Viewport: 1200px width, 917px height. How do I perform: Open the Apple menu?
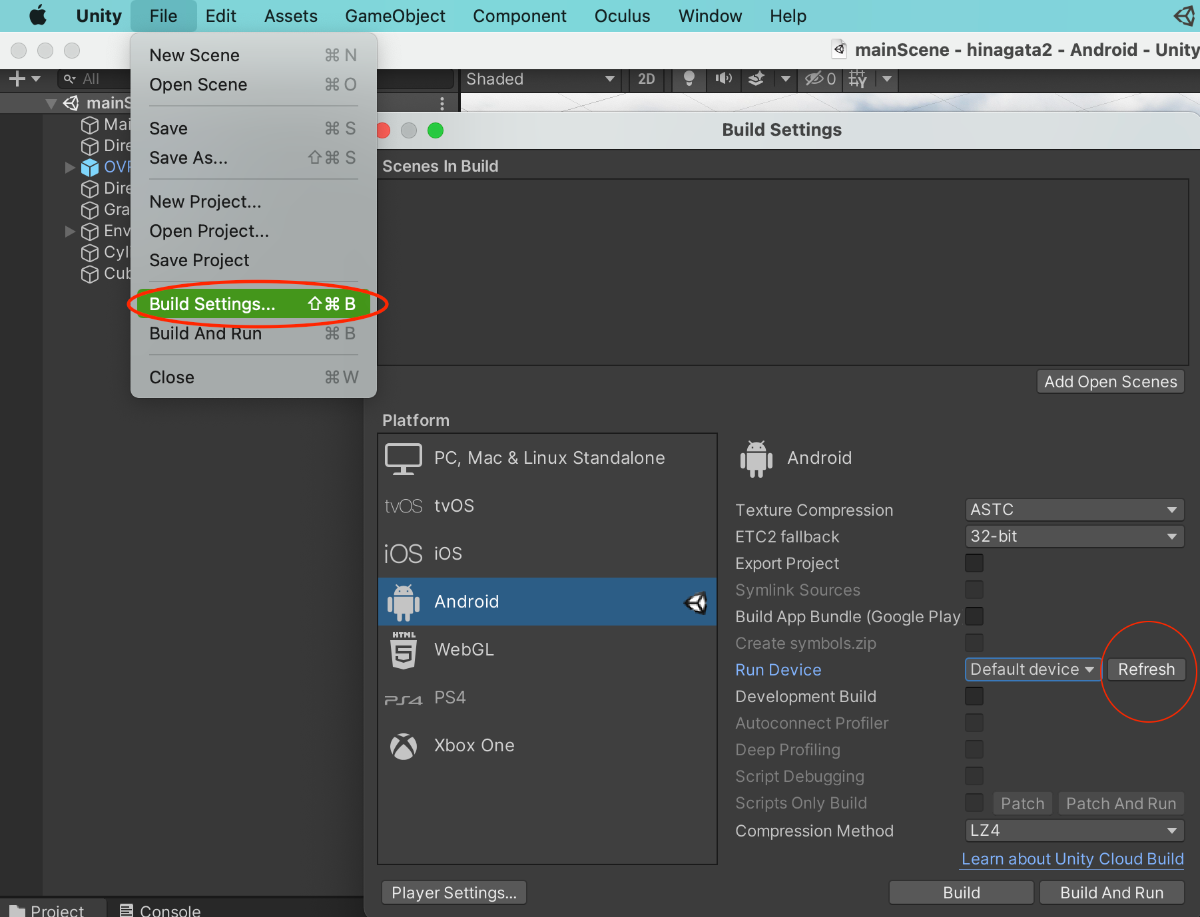[38, 16]
